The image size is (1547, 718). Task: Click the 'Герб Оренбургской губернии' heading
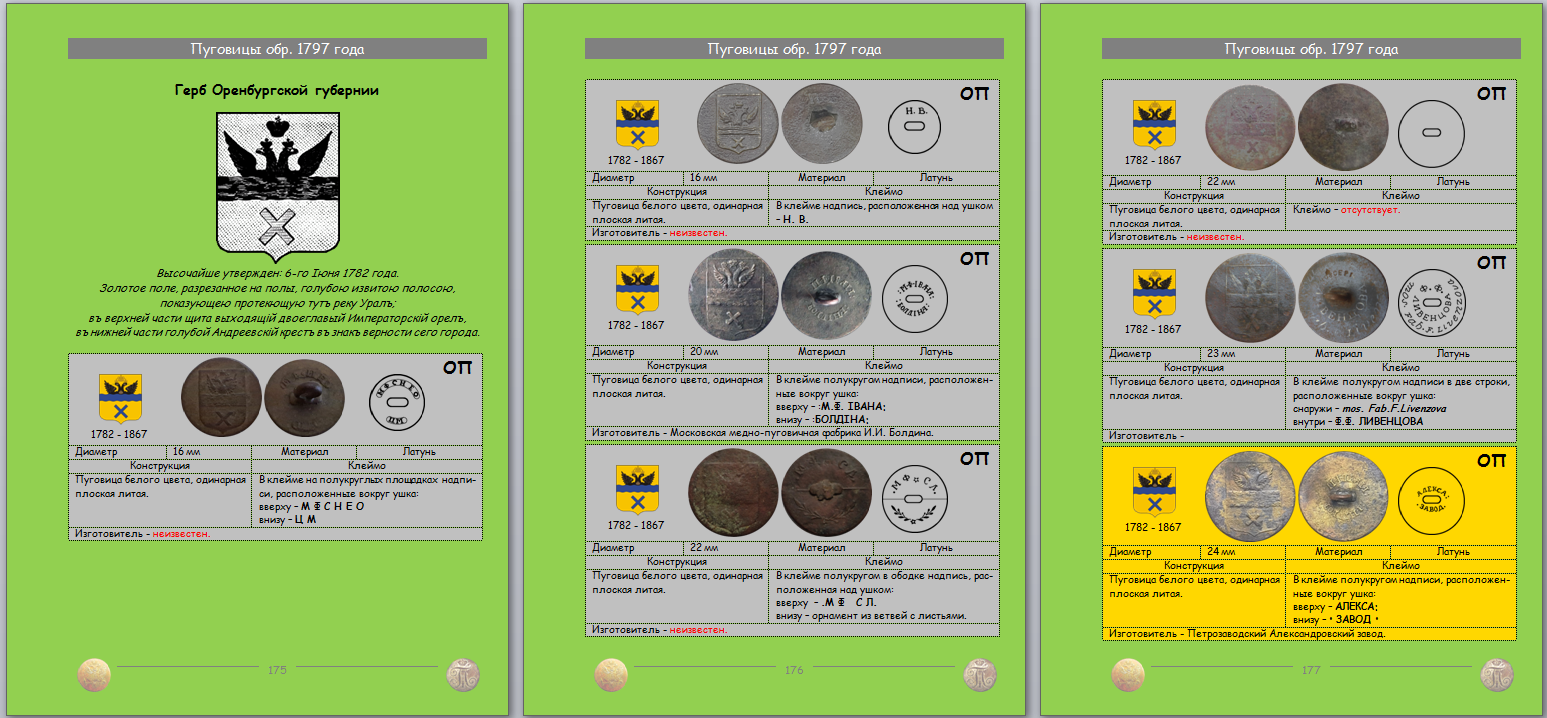coord(276,90)
